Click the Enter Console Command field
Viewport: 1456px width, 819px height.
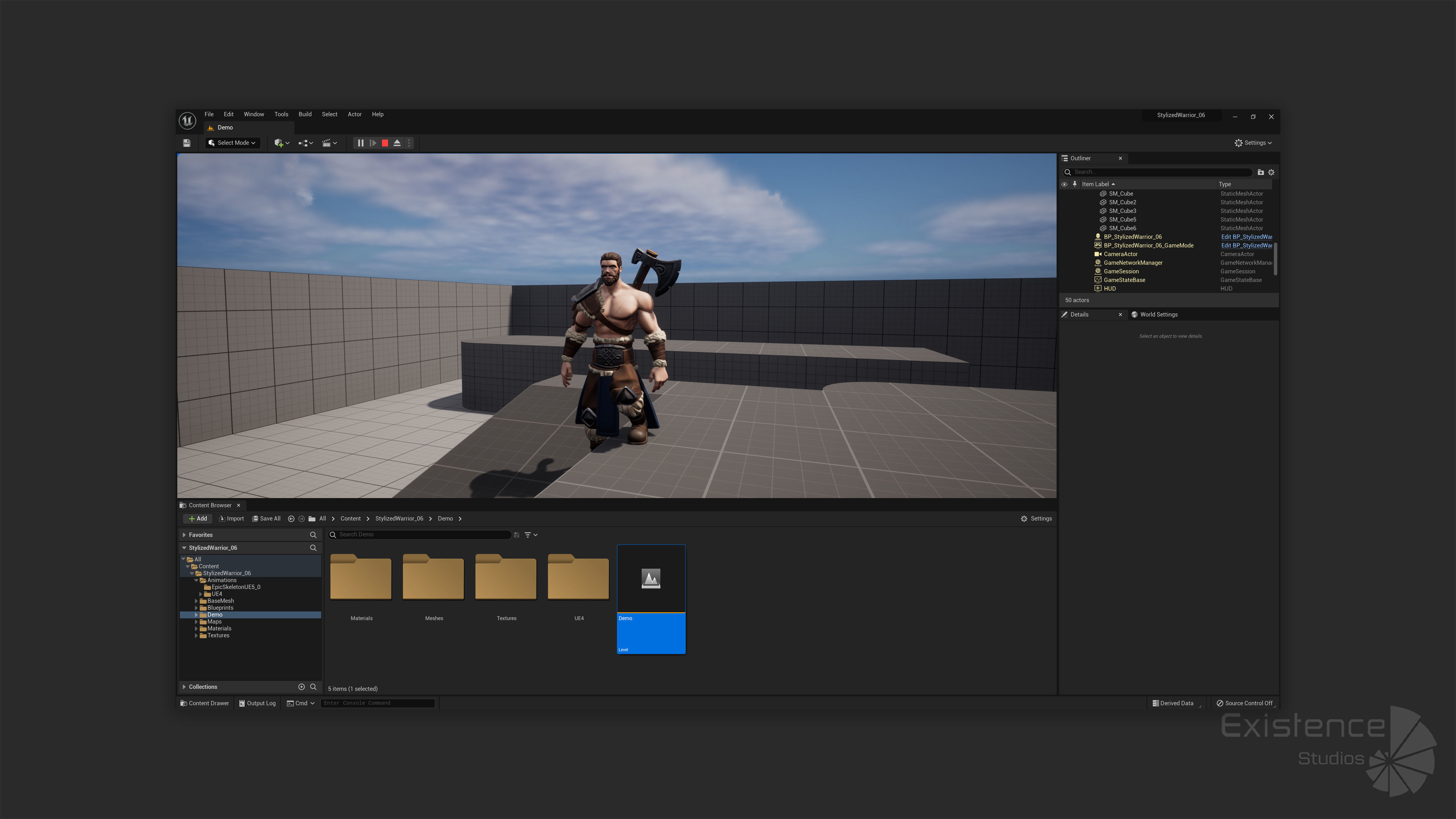(378, 704)
